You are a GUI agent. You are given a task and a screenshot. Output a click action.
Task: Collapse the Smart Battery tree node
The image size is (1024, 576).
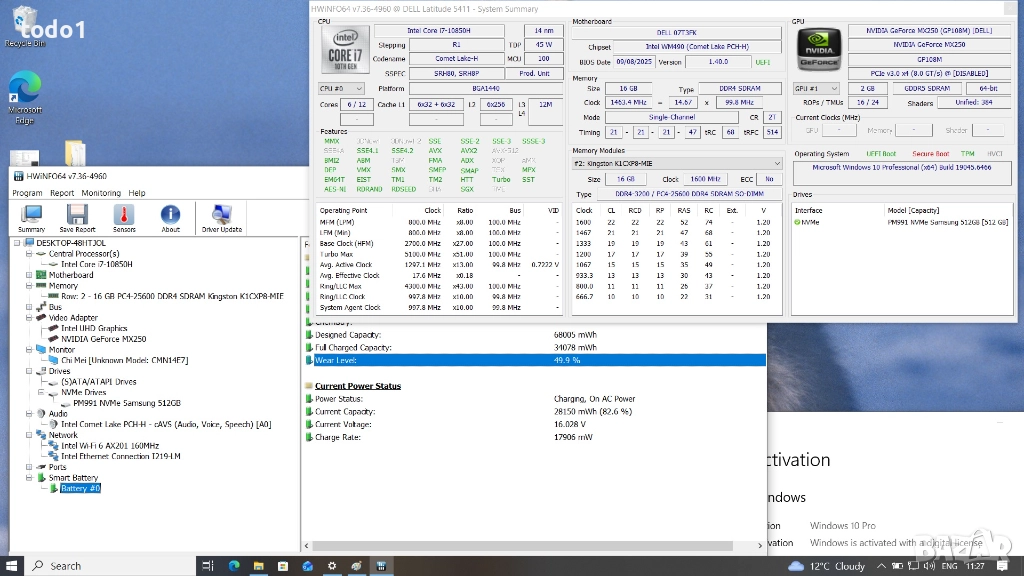[29, 478]
